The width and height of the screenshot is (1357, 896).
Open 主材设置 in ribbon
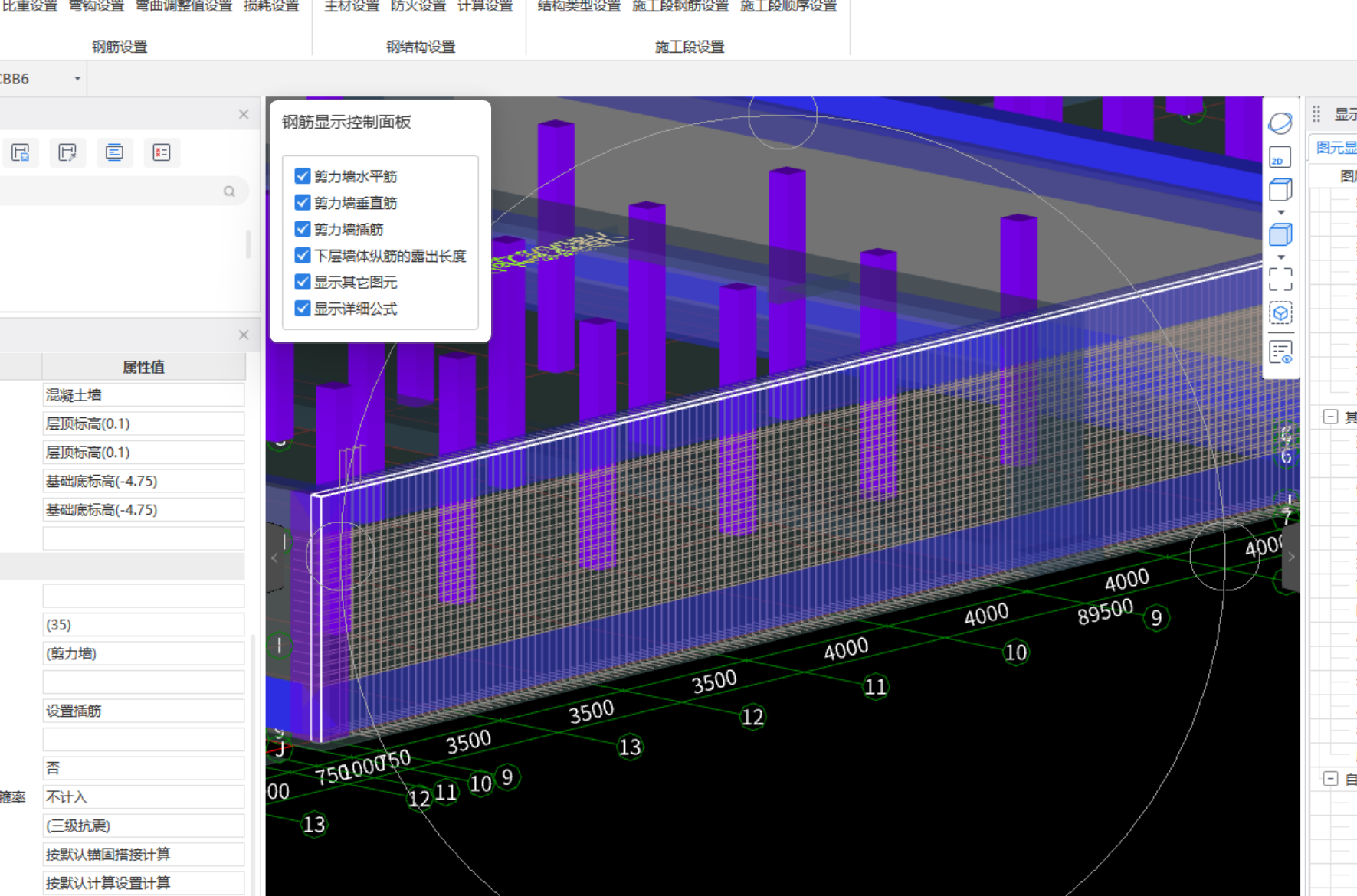pyautogui.click(x=352, y=6)
